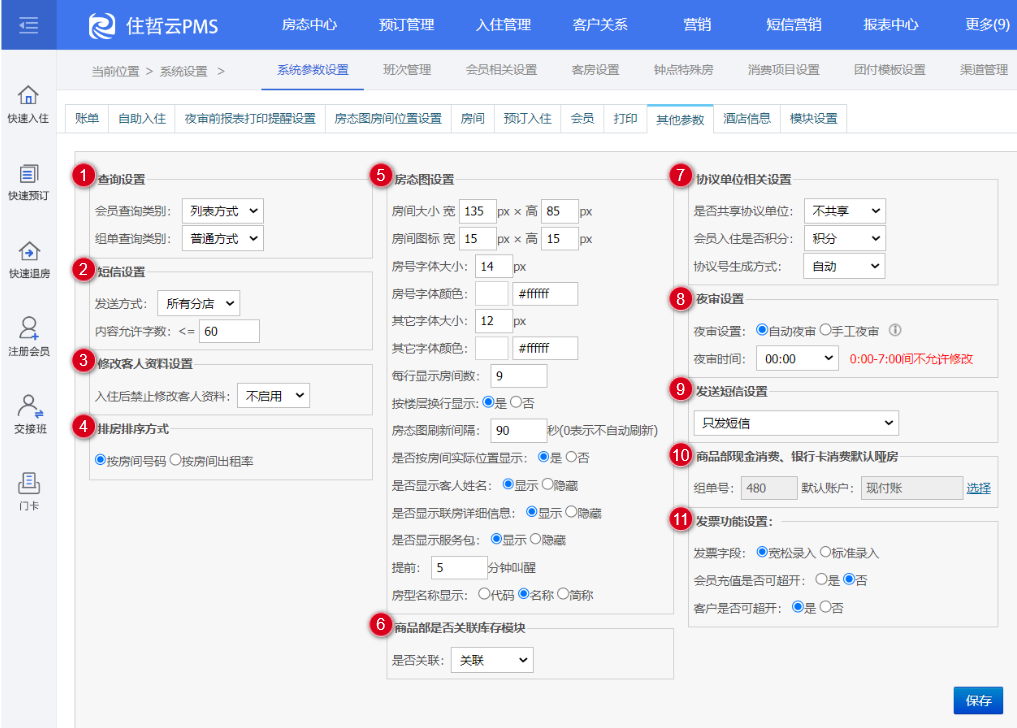Image resolution: width=1017 pixels, height=728 pixels.
Task: Click the 保存 button
Action: click(x=978, y=700)
